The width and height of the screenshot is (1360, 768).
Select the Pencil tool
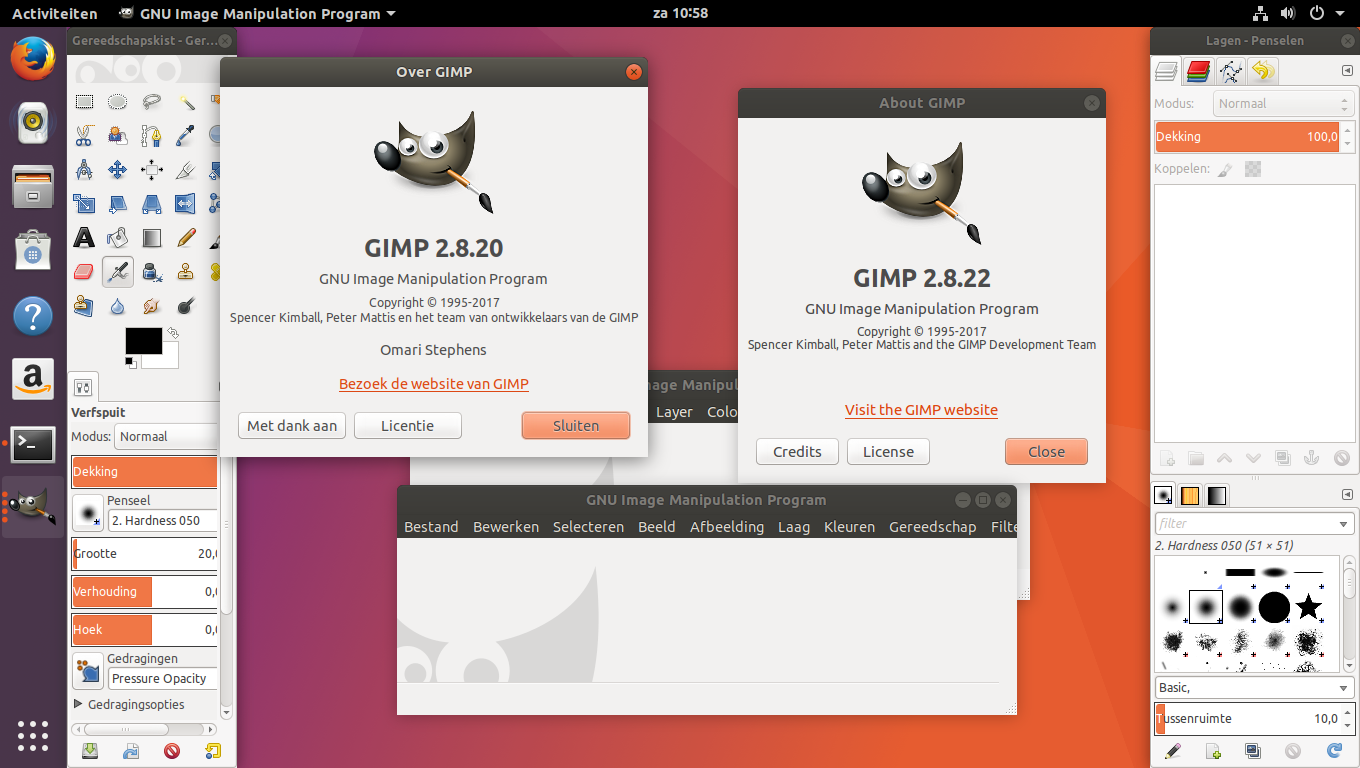(186, 237)
